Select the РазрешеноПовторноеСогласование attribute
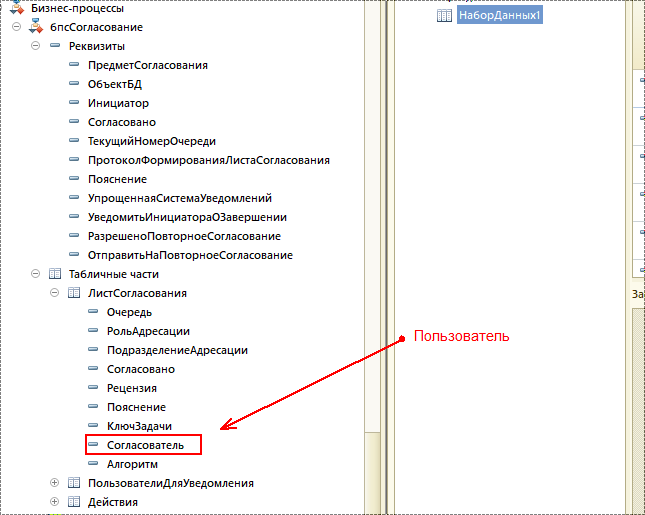 (x=184, y=236)
